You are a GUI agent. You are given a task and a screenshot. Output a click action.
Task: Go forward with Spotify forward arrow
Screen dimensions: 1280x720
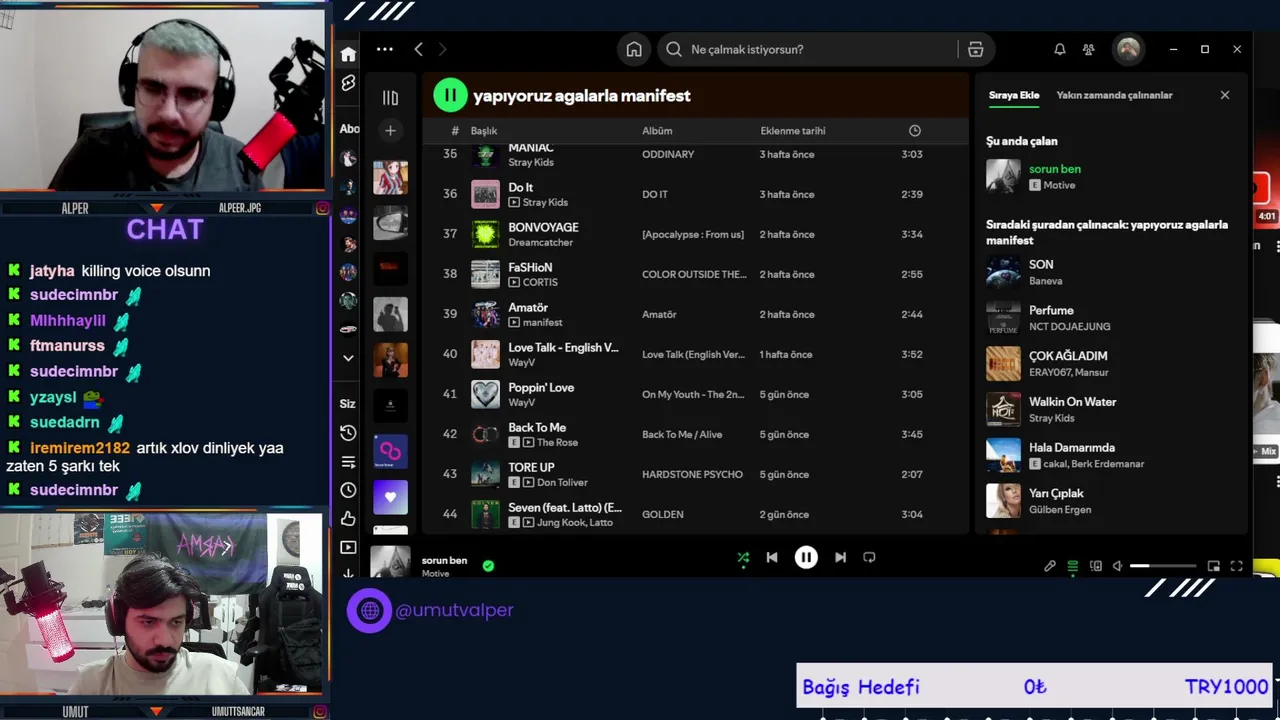442,49
